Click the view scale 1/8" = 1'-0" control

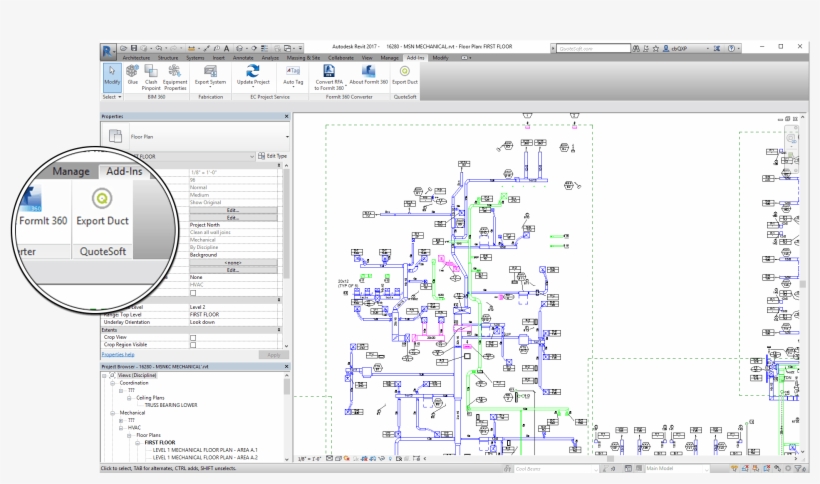(310, 459)
